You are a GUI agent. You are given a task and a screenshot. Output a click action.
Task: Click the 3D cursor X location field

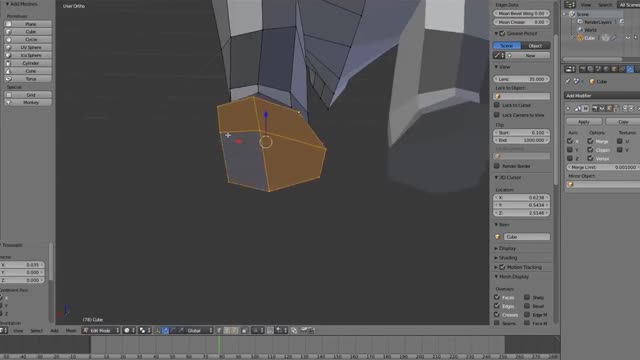[x=522, y=198]
